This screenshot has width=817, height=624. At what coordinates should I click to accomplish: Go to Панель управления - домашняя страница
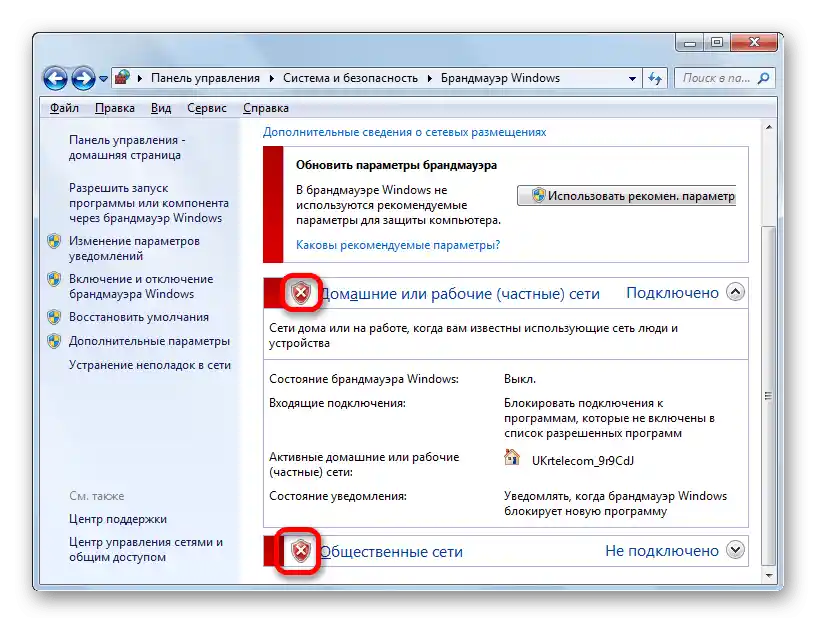[127, 147]
